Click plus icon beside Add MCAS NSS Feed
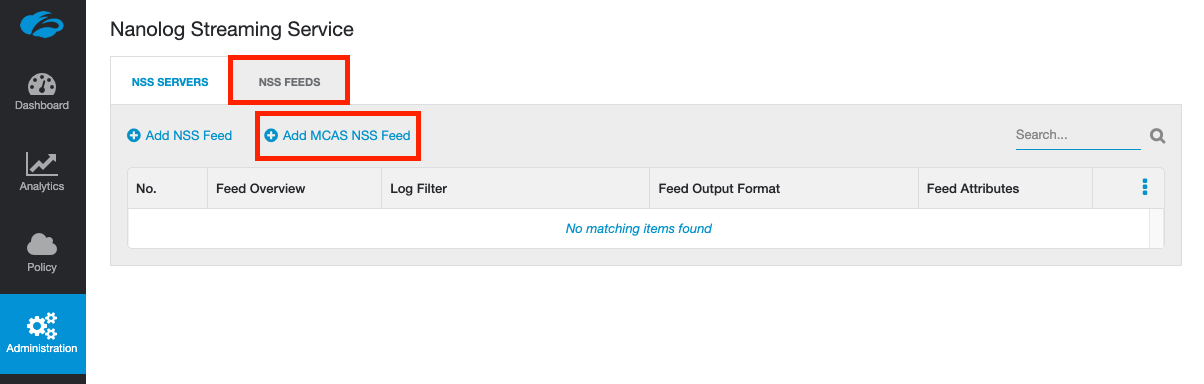The width and height of the screenshot is (1204, 384). pos(271,135)
